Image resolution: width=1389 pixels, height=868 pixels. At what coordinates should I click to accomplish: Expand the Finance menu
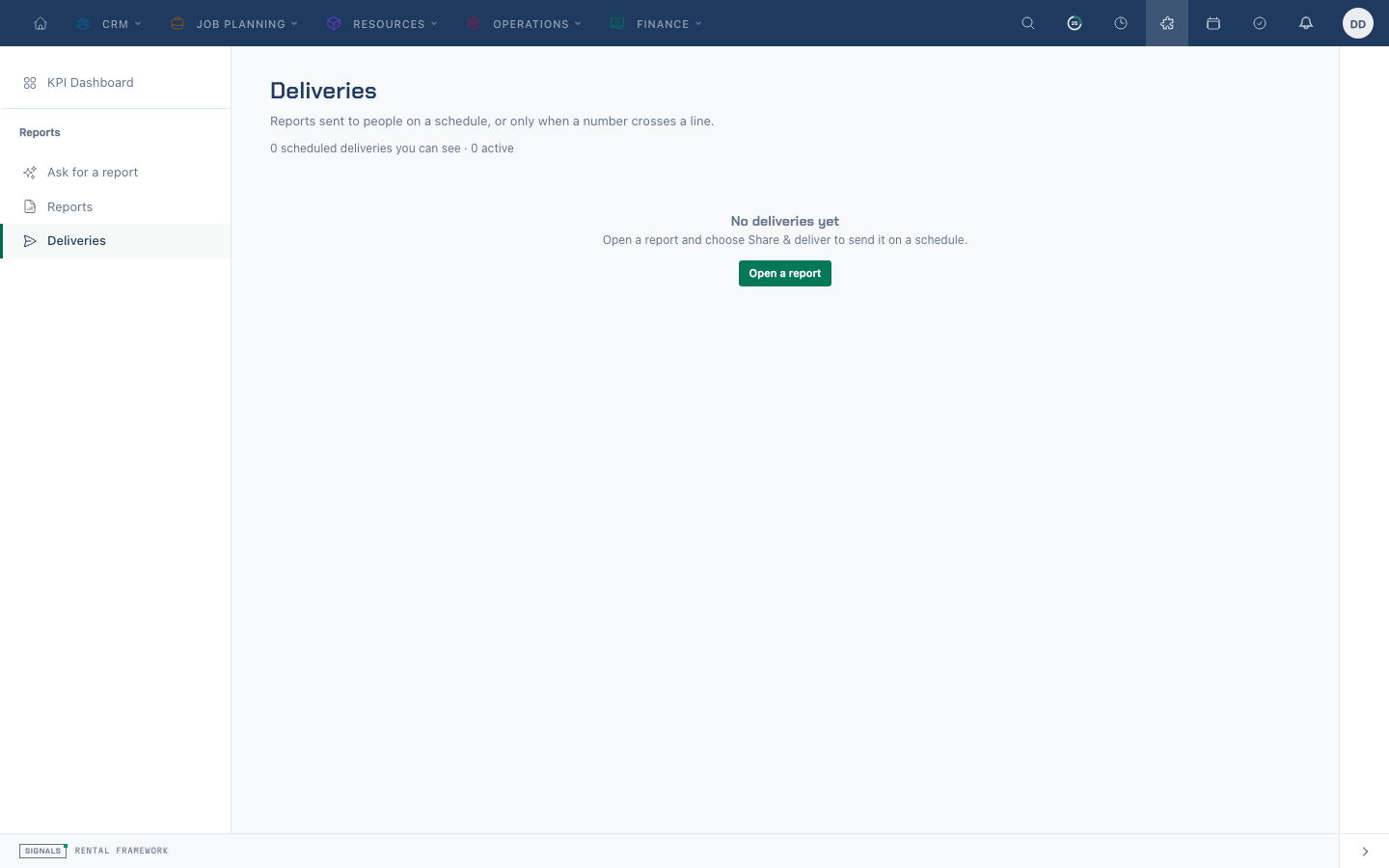[657, 23]
